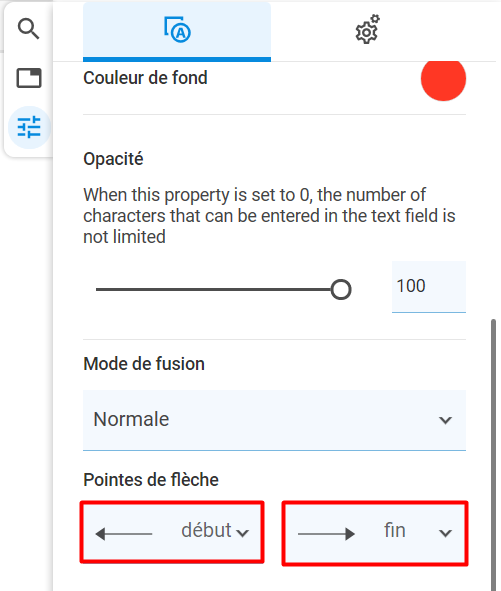
Task: Open the fin arrowhead dropdown
Action: click(375, 533)
